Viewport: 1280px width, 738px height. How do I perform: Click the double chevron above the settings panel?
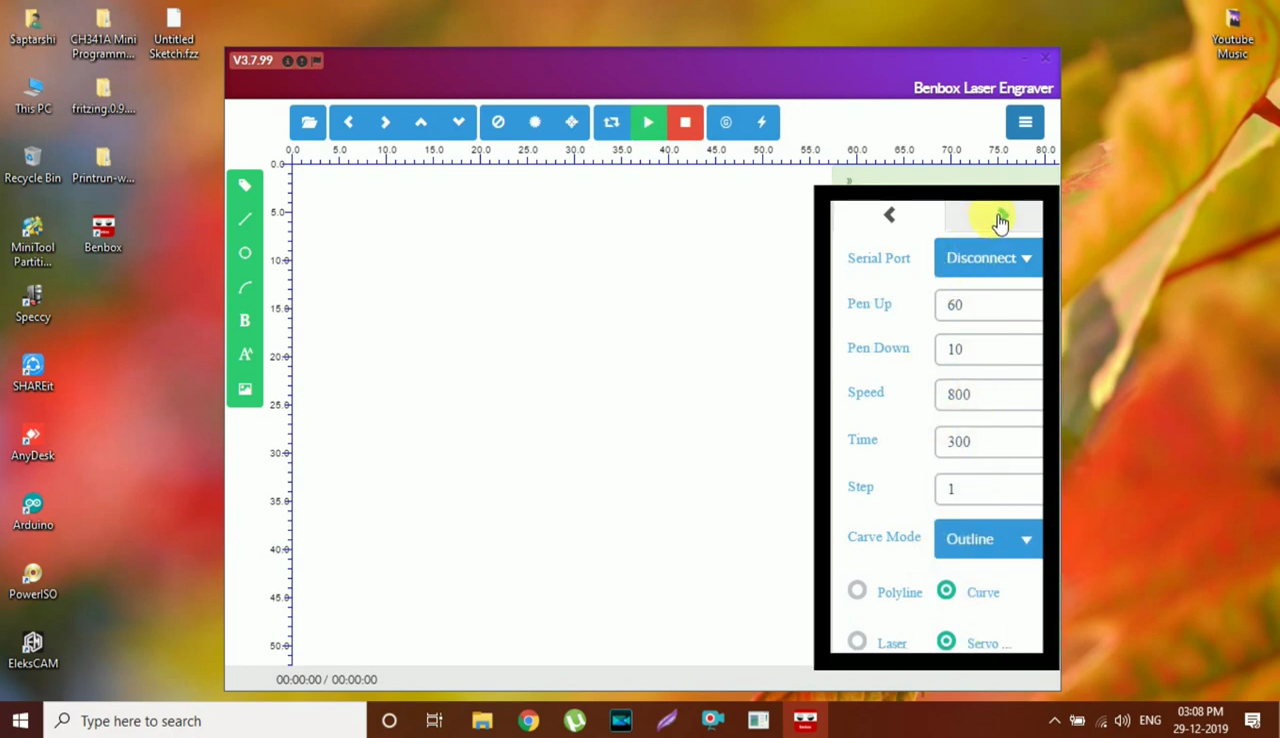coord(849,181)
